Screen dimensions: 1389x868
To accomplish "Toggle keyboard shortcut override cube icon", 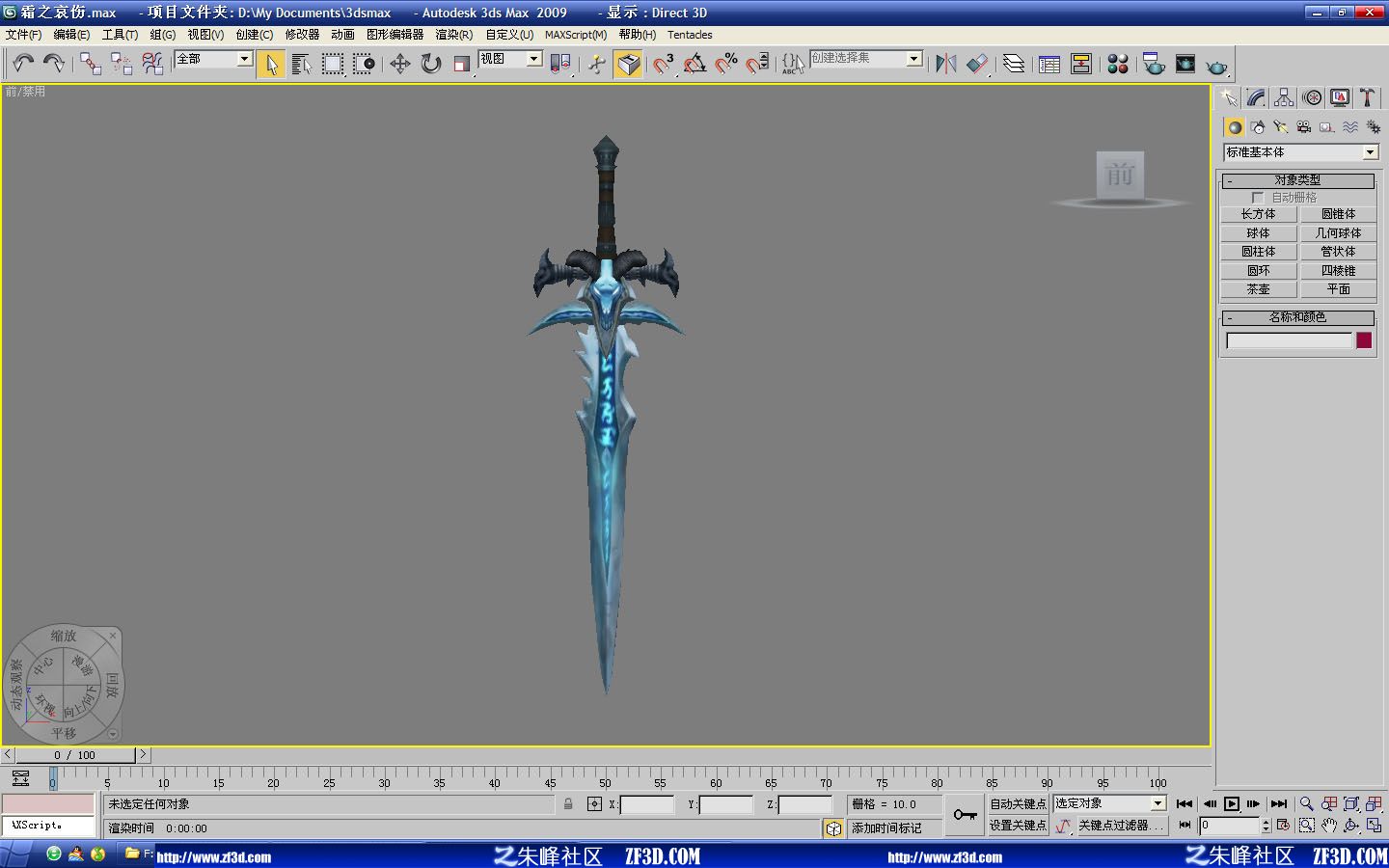I will click(628, 64).
